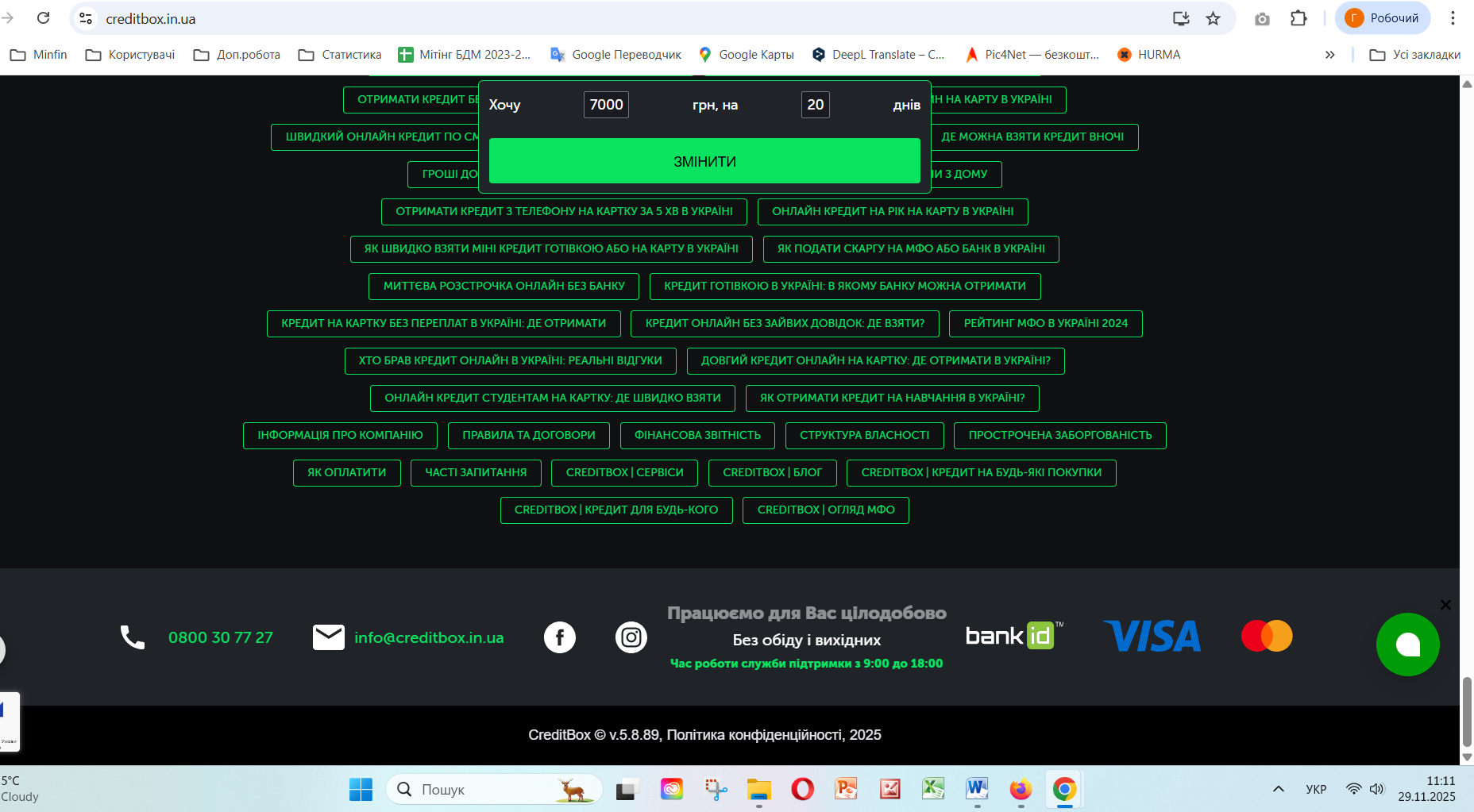Open ЧАСТІ ЗАПИТАННЯ page
The image size is (1474, 812).
point(476,473)
